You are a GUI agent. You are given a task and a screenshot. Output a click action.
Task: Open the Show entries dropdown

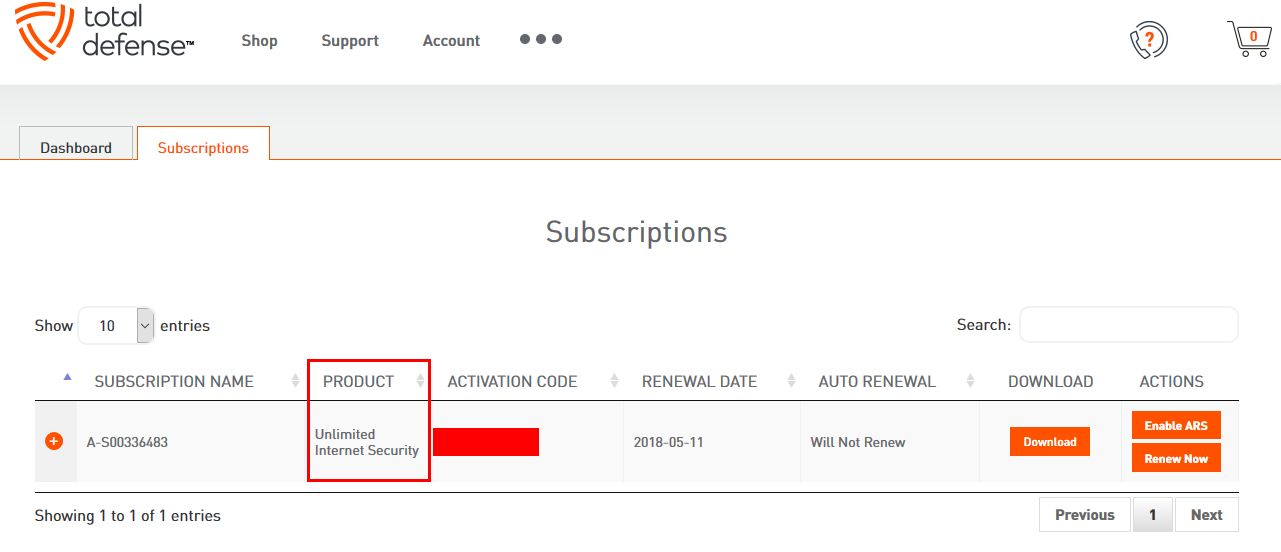pyautogui.click(x=116, y=325)
